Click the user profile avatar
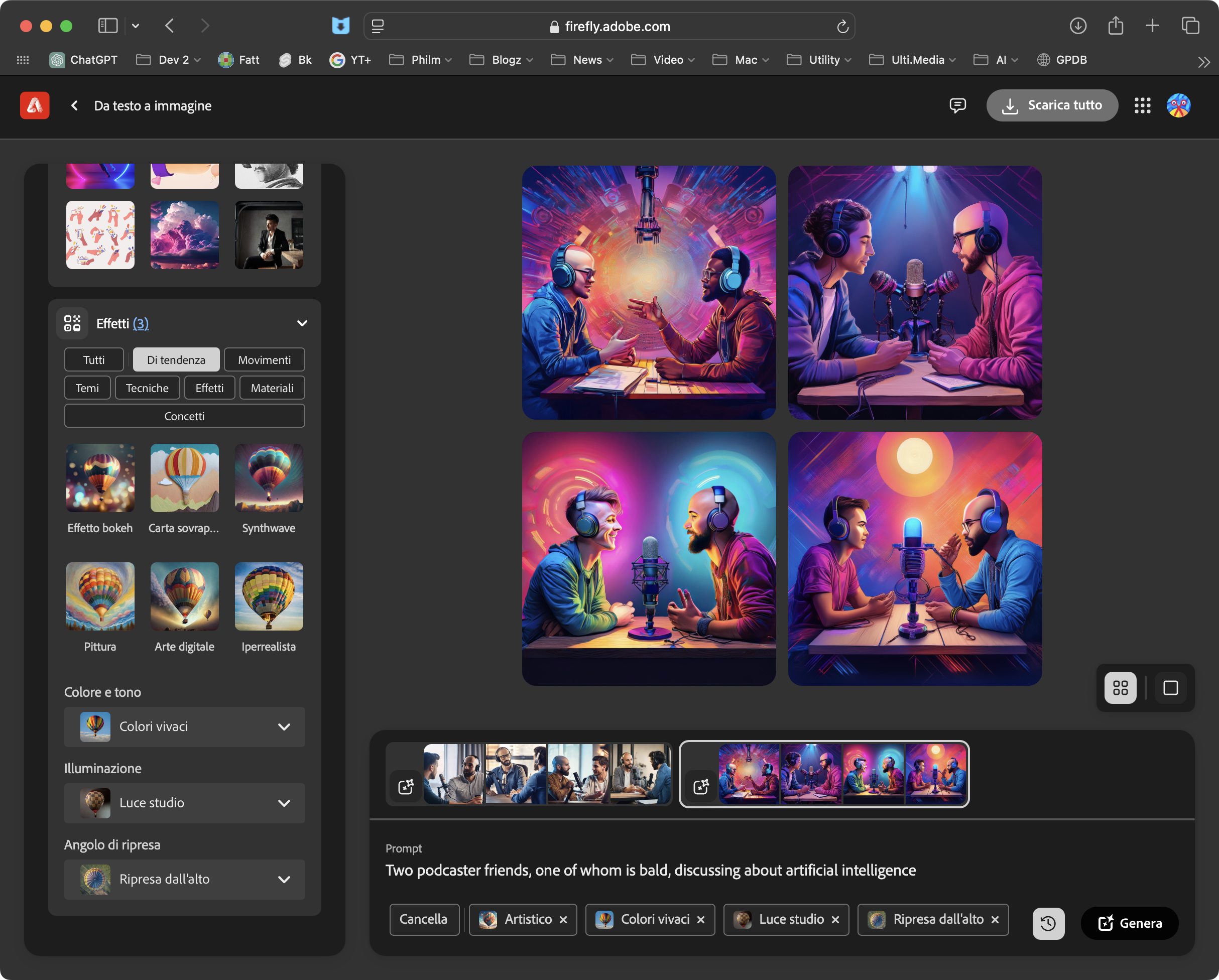This screenshot has width=1219, height=980. click(x=1178, y=105)
